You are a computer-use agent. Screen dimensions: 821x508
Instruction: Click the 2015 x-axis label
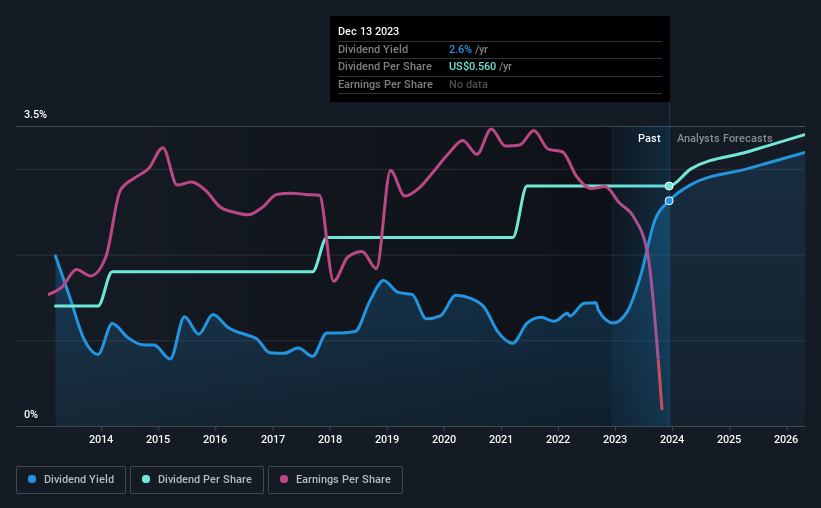click(x=158, y=439)
